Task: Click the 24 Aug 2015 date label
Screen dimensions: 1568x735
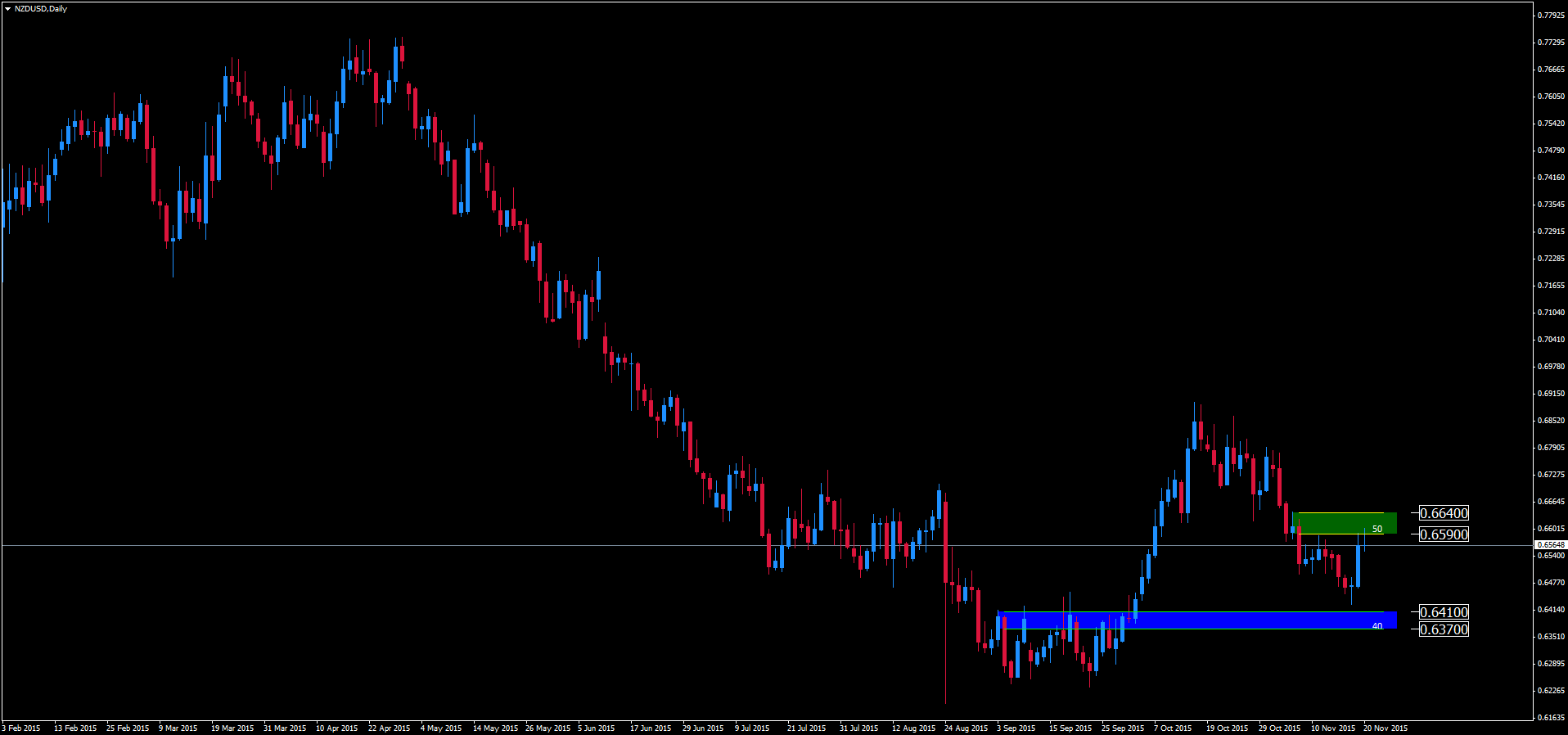Action: 966,728
